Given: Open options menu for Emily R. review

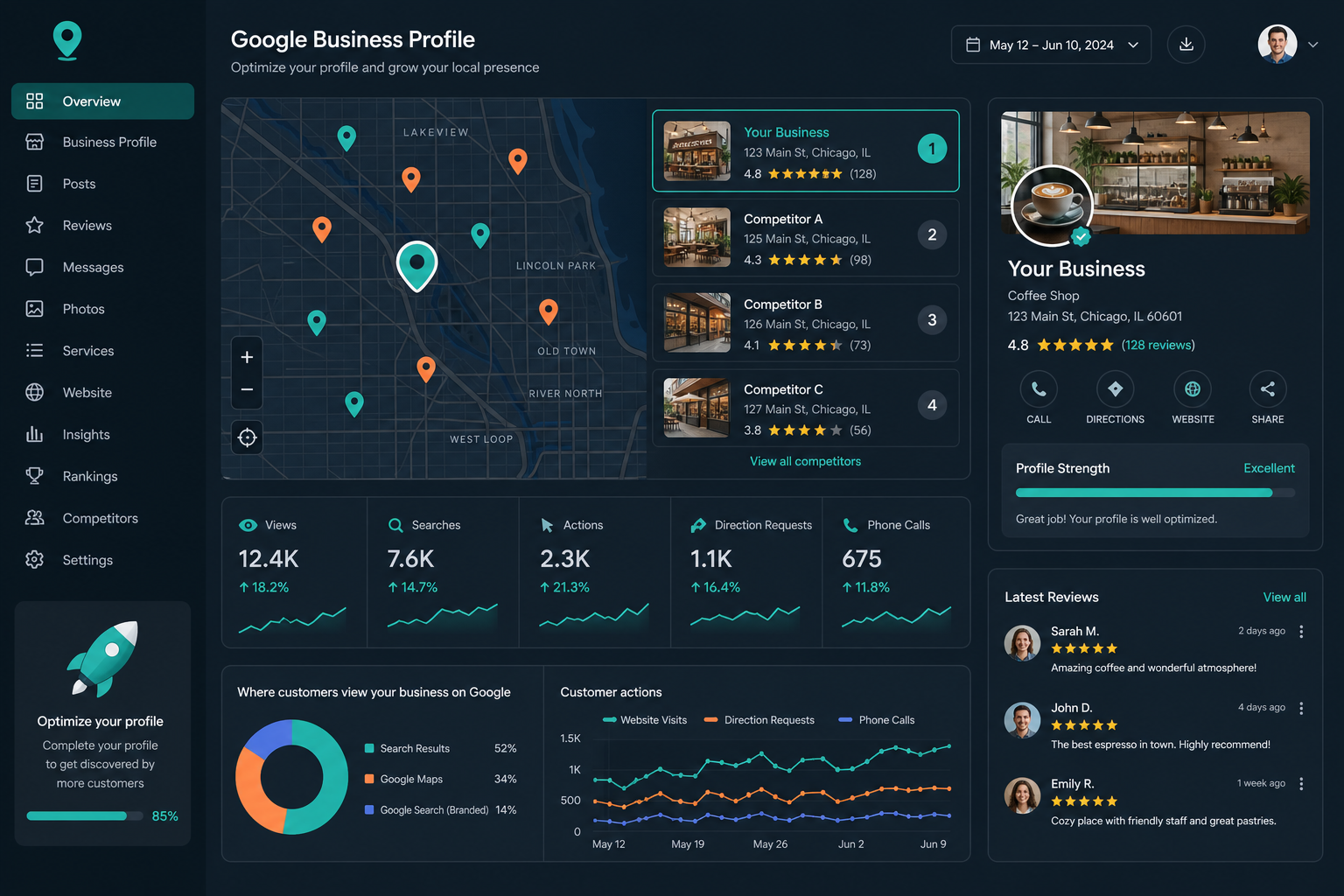Looking at the screenshot, I should pyautogui.click(x=1301, y=784).
